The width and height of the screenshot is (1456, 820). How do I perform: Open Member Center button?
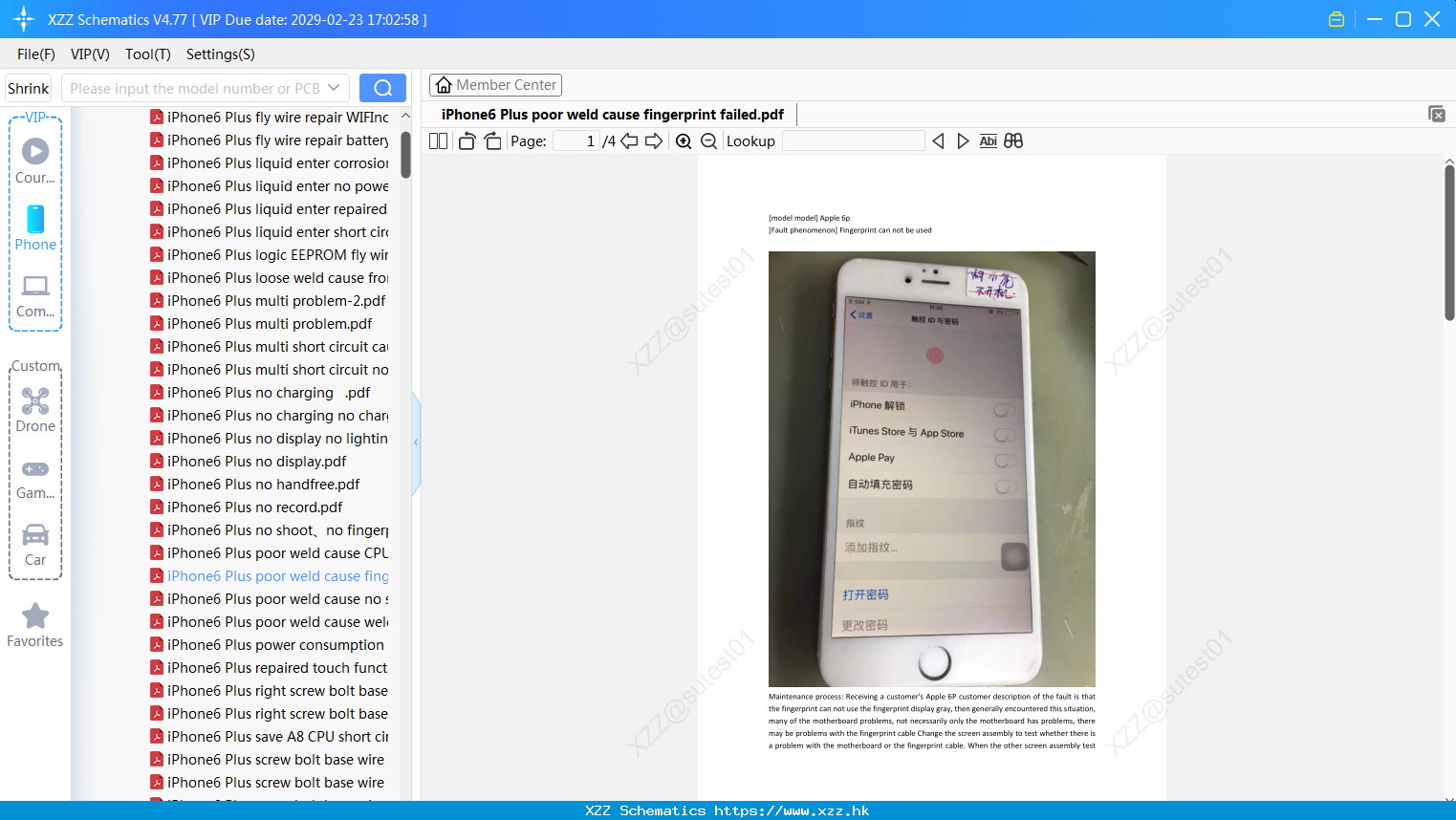tap(495, 85)
